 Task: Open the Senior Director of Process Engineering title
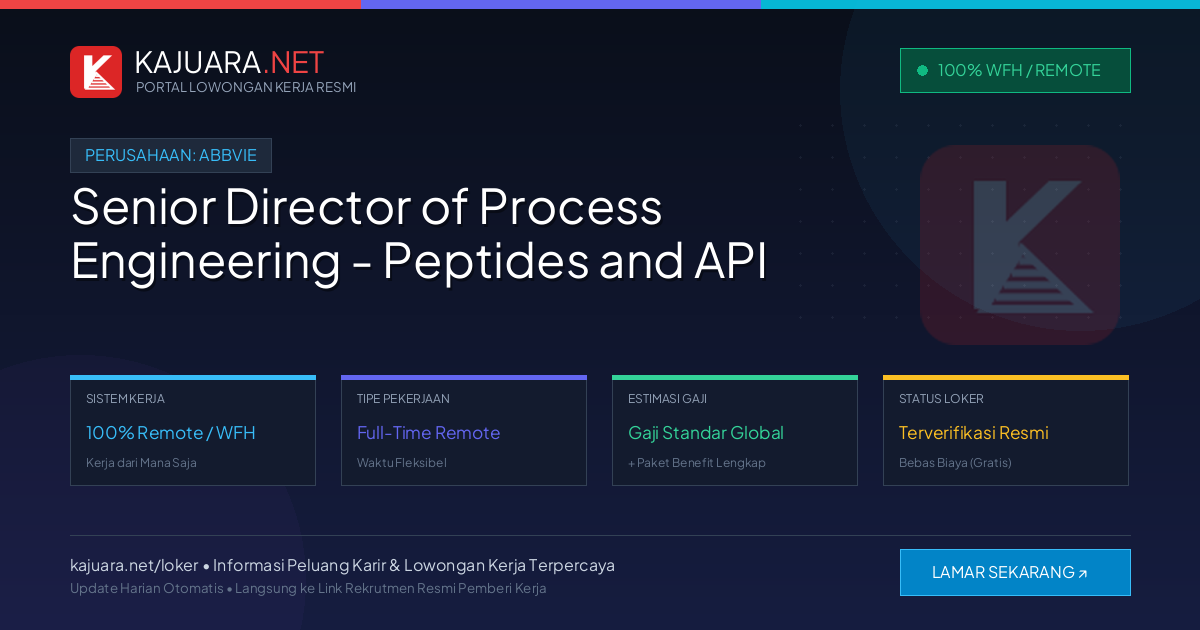point(419,234)
